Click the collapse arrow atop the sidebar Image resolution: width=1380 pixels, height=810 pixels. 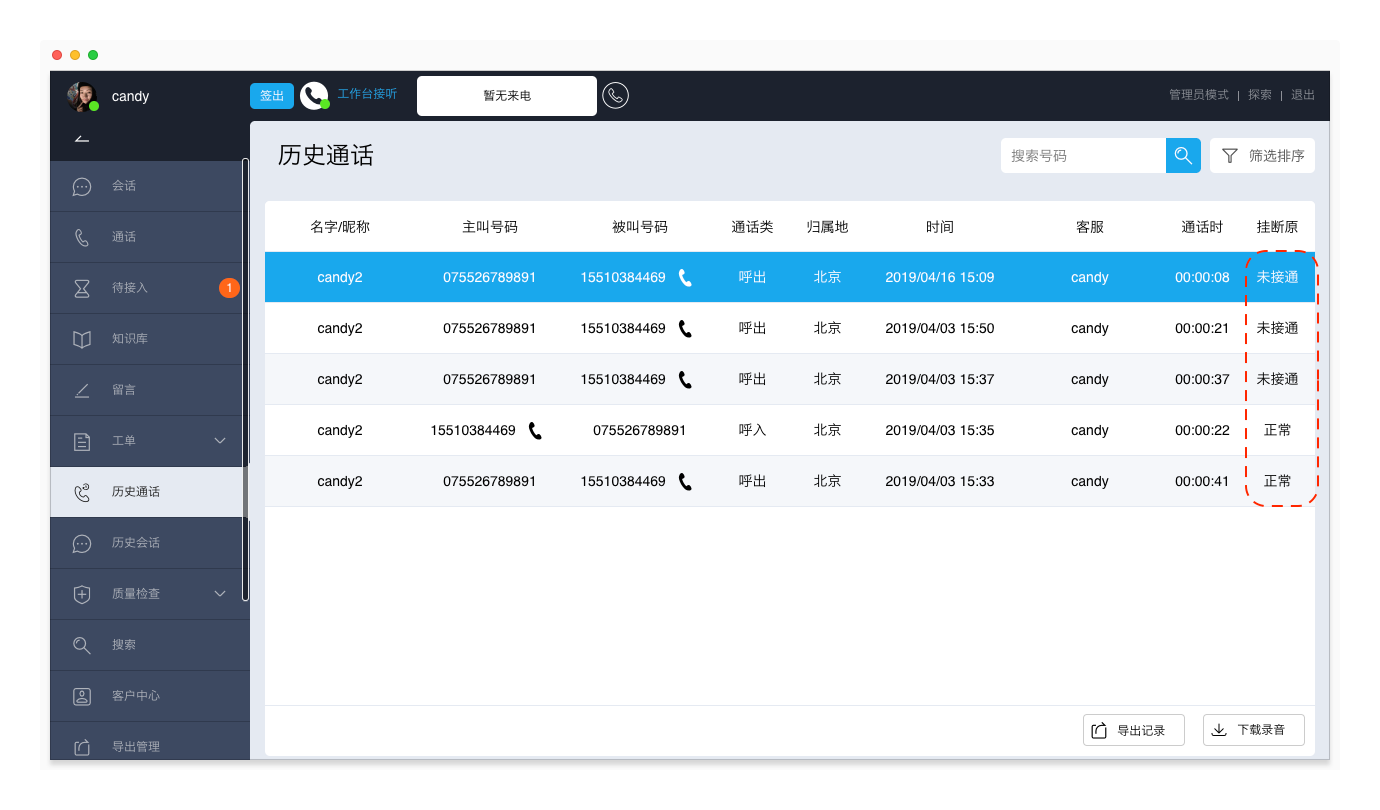(x=82, y=138)
